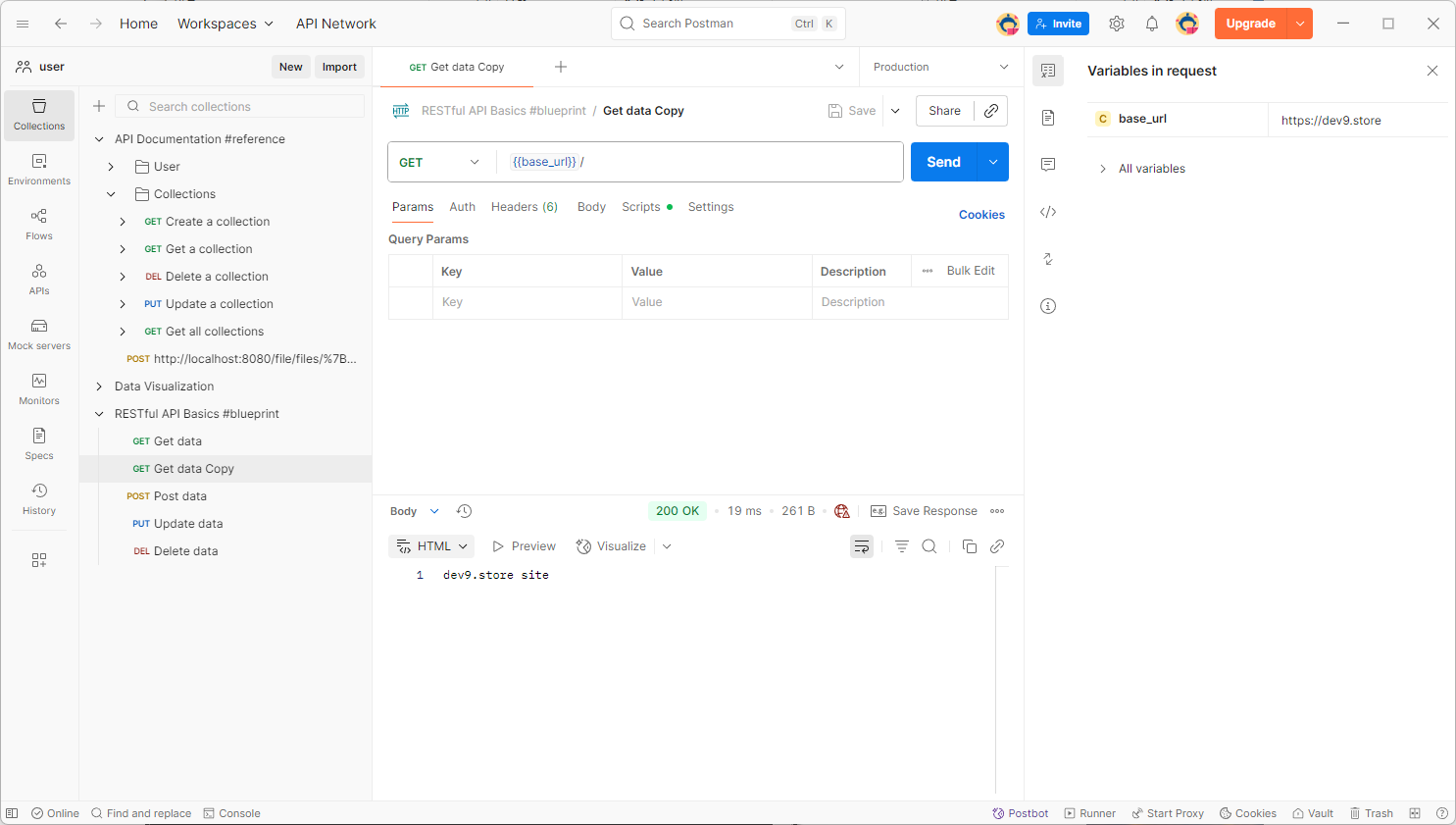Open the Flows sidebar section
1456x825 pixels.
tap(39, 225)
